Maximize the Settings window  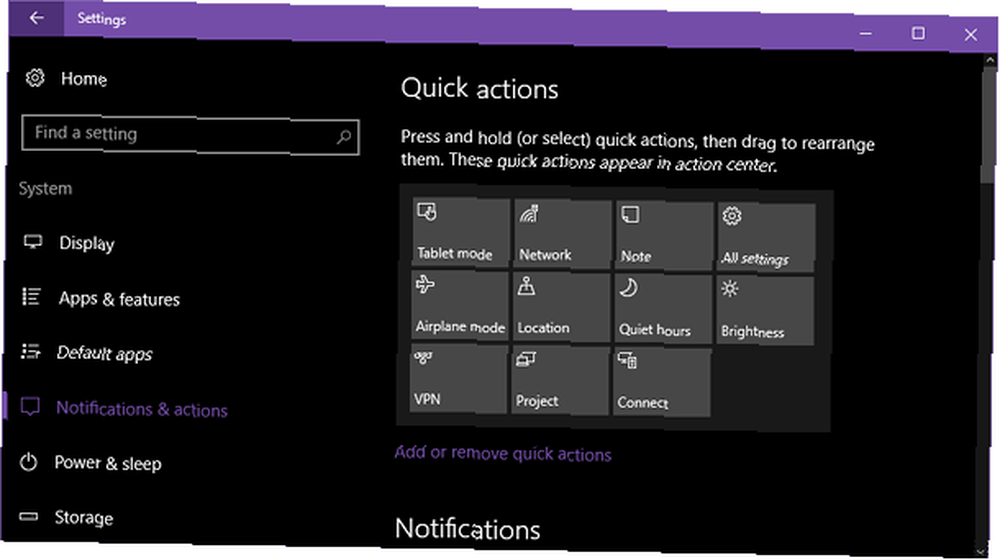[x=918, y=33]
